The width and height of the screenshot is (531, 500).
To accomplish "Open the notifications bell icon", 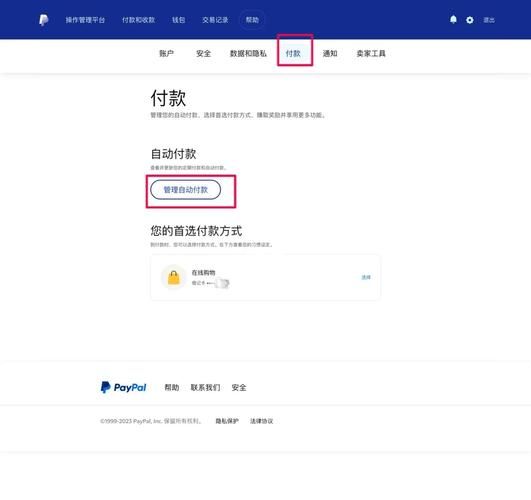I will point(453,20).
